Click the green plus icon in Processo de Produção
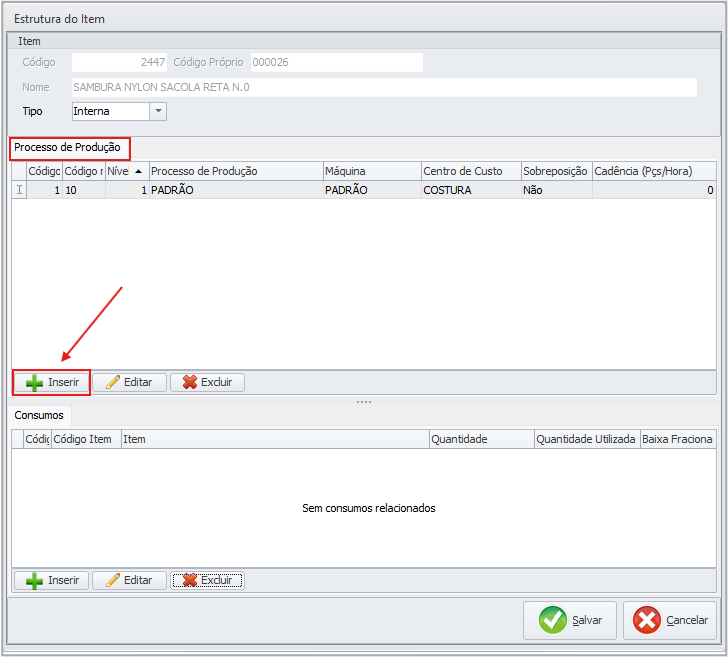The width and height of the screenshot is (728, 657). pos(34,383)
